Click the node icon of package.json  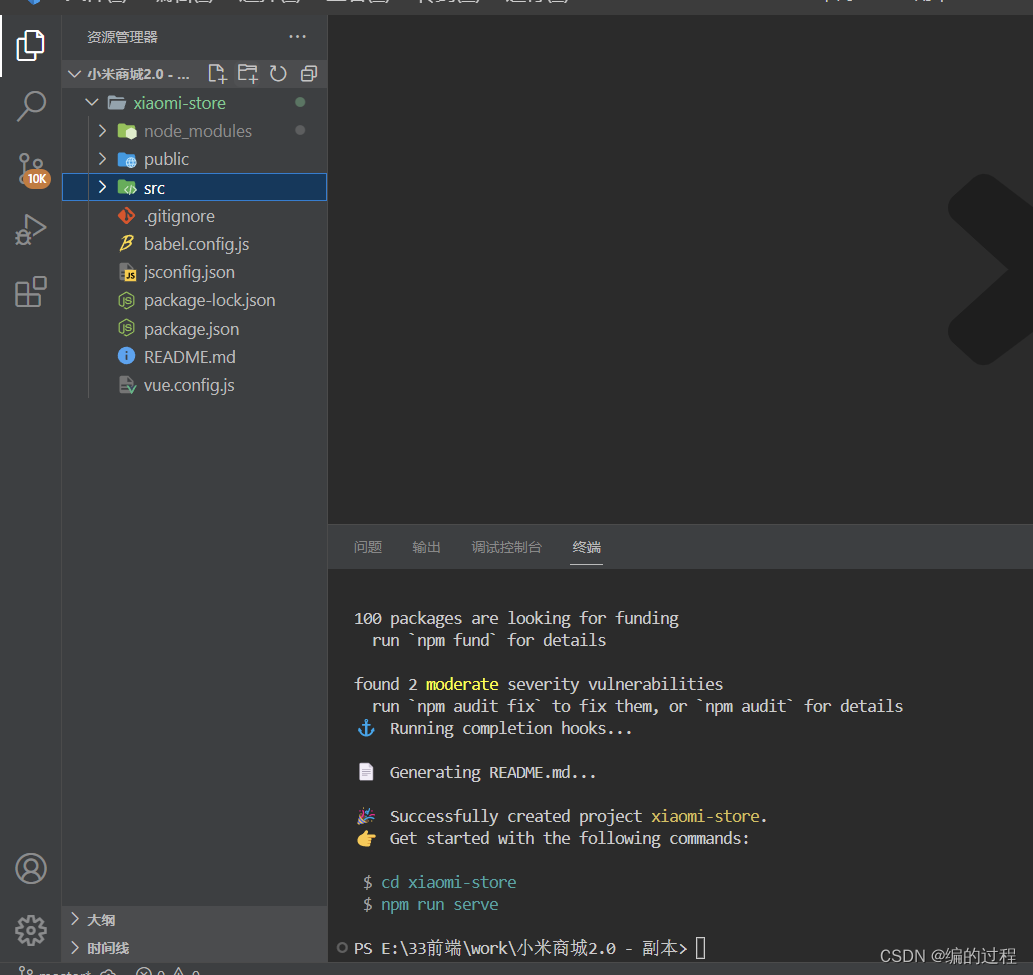point(126,328)
